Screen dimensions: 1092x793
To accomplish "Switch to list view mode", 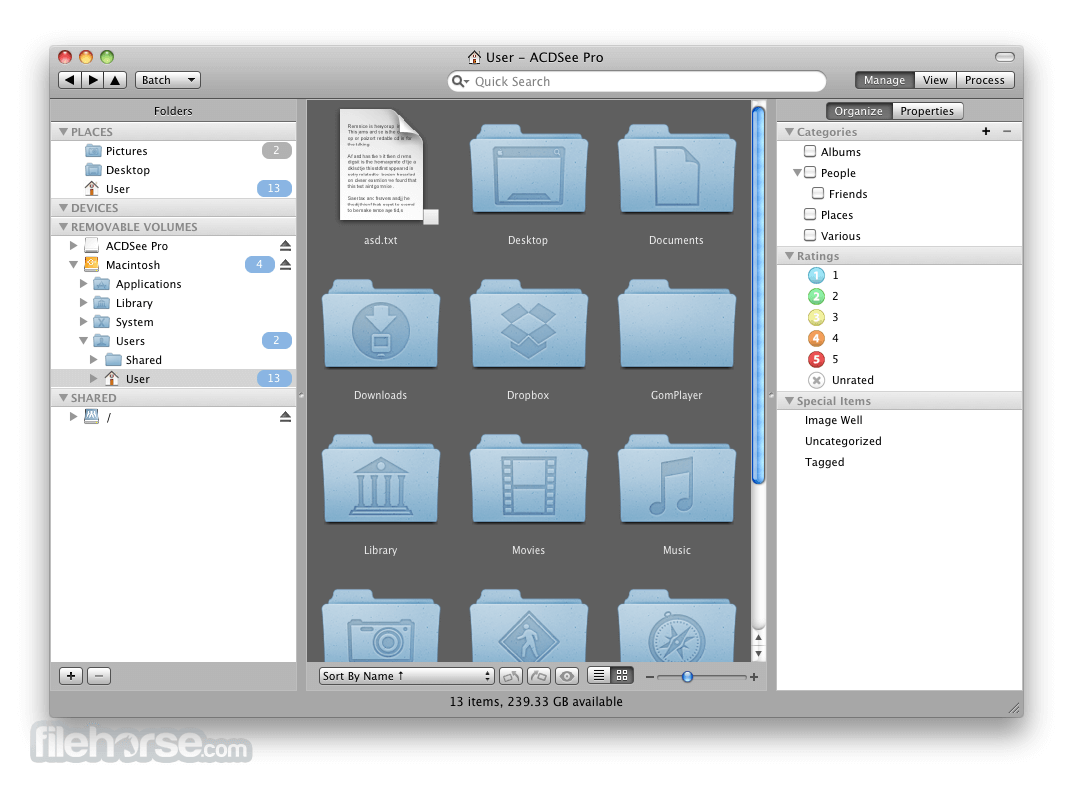I will (598, 675).
